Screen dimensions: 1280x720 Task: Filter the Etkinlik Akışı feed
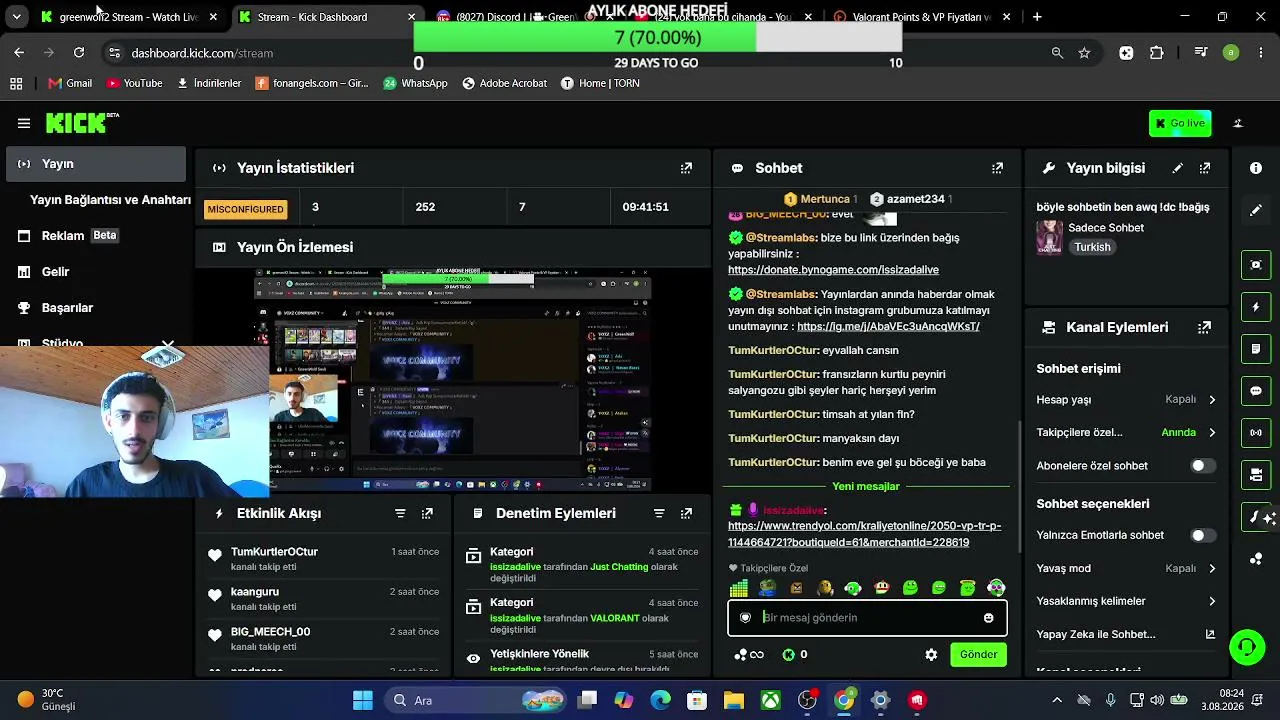(x=400, y=513)
